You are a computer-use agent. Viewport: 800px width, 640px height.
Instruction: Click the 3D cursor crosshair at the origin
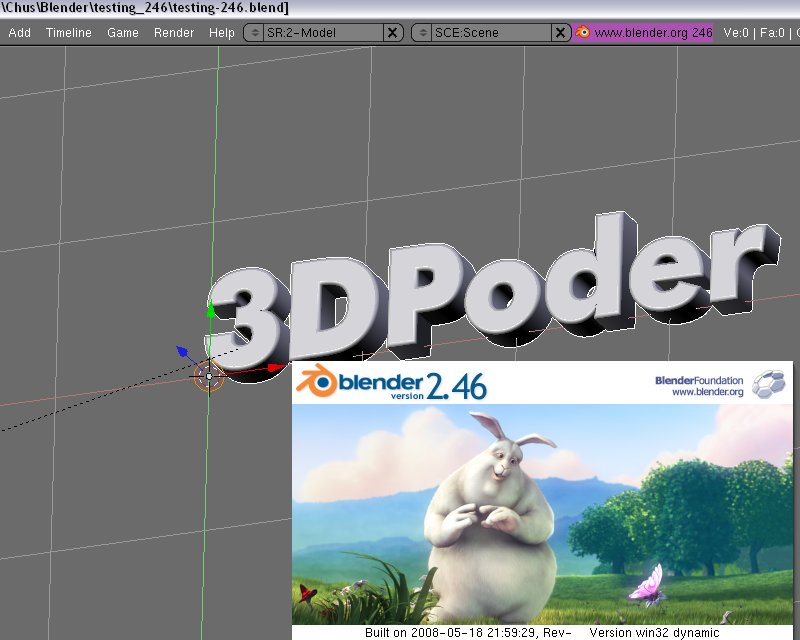pos(209,376)
